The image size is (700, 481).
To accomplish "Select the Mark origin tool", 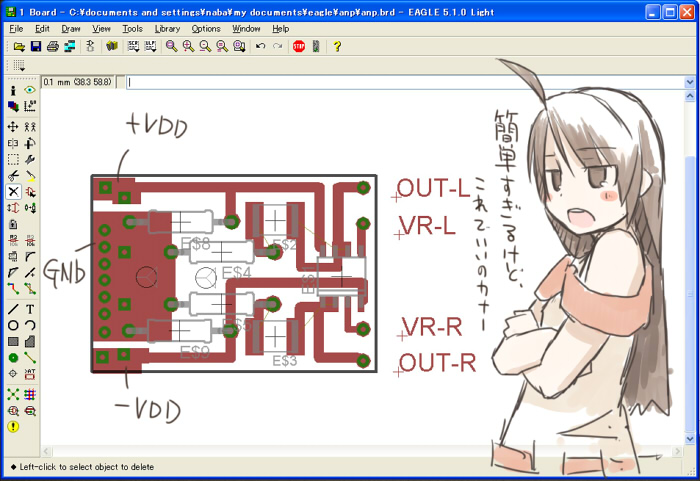I will pos(30,106).
